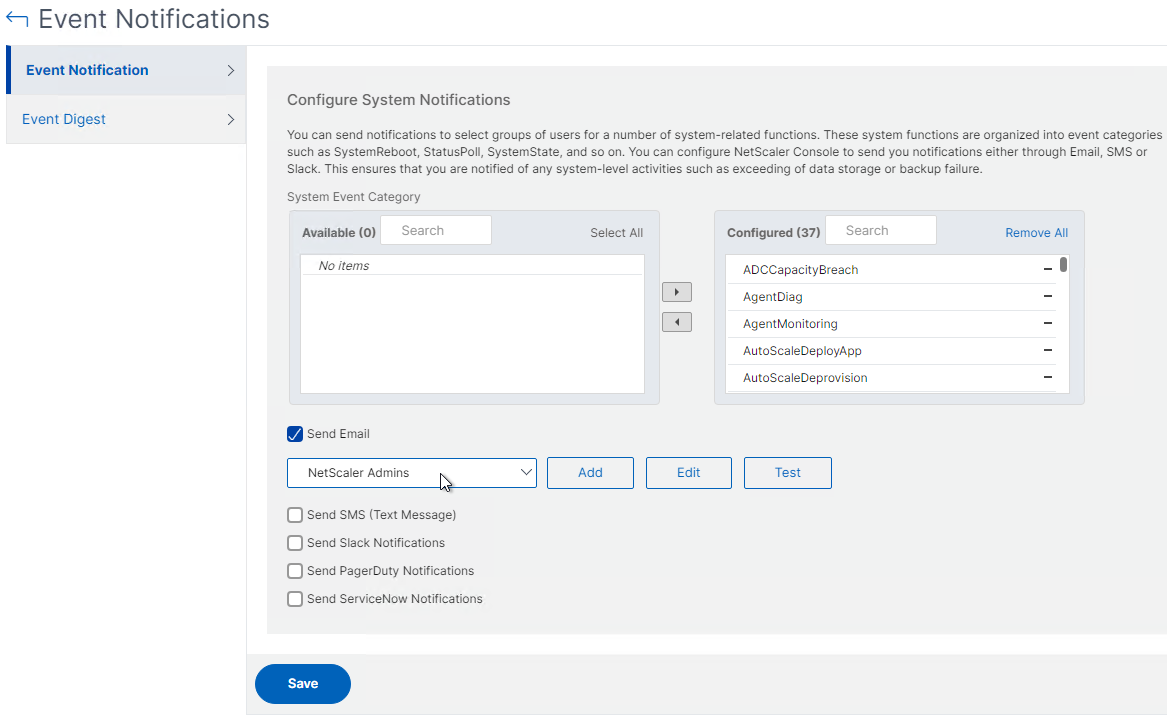Select AgentMonitoring in Configured list
This screenshot has width=1167, height=715.
coord(892,323)
